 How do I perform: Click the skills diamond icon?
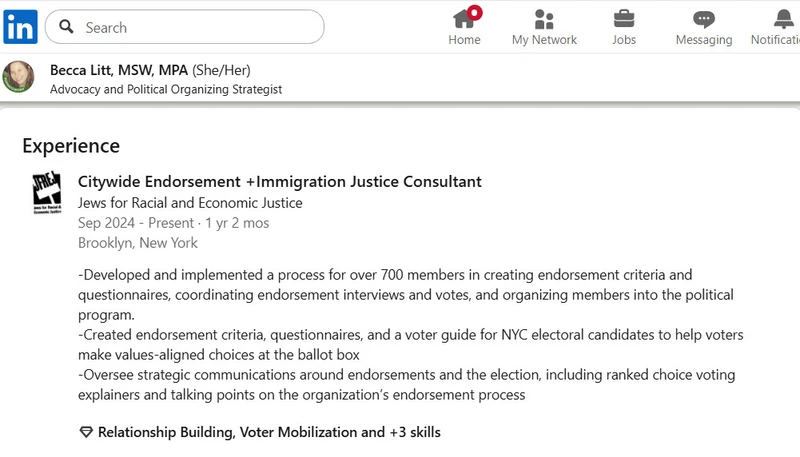pos(86,432)
